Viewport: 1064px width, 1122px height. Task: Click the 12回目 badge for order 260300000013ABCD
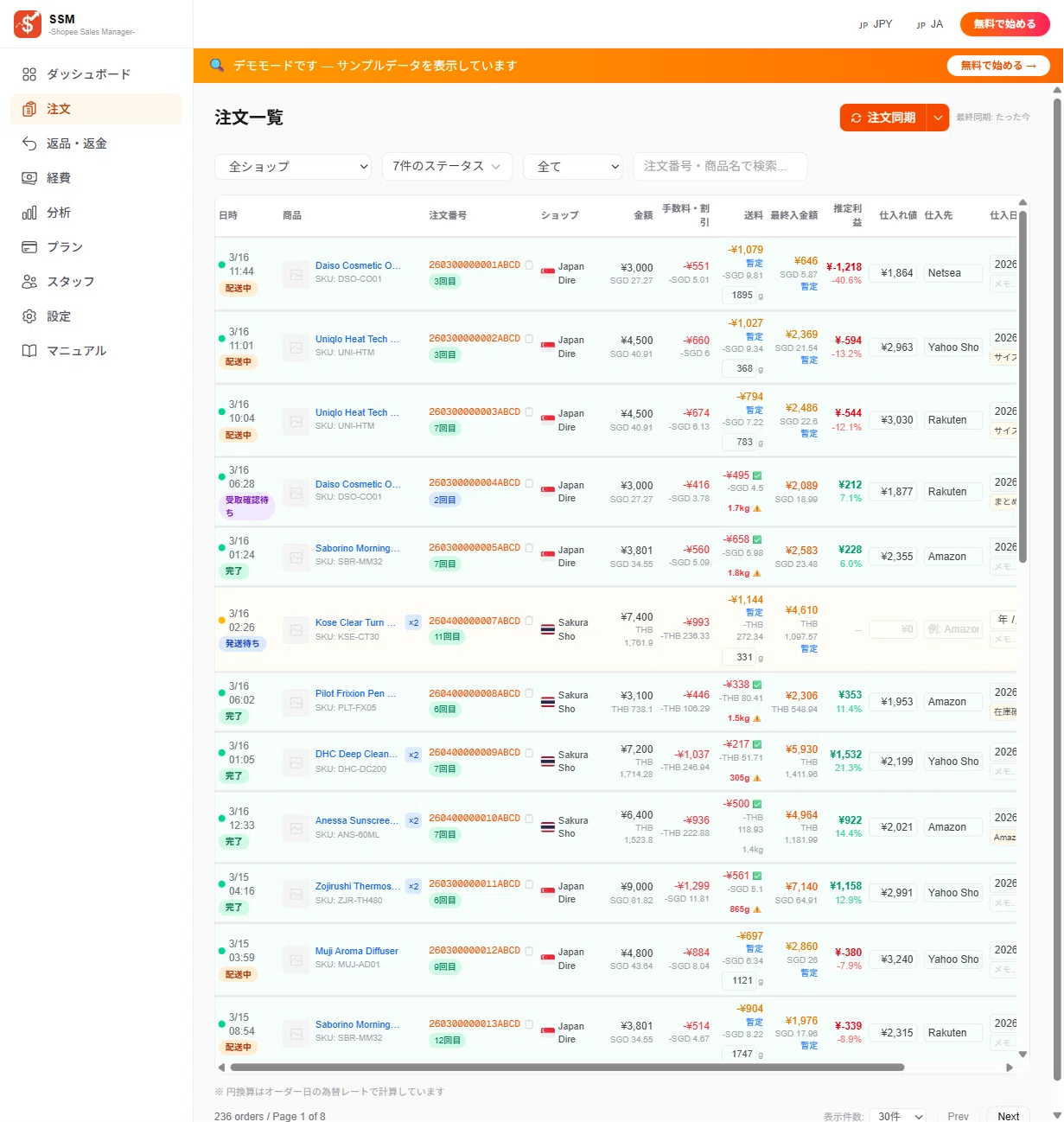[448, 1040]
